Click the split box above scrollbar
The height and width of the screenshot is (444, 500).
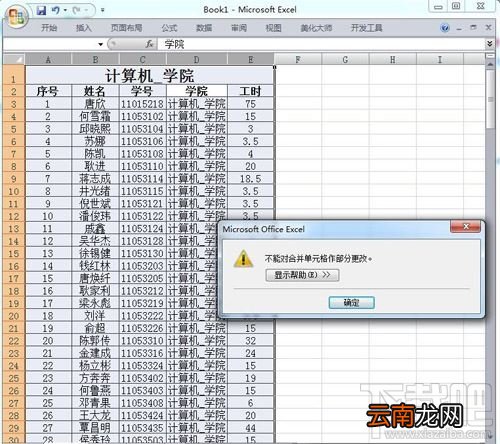pyautogui.click(x=490, y=56)
